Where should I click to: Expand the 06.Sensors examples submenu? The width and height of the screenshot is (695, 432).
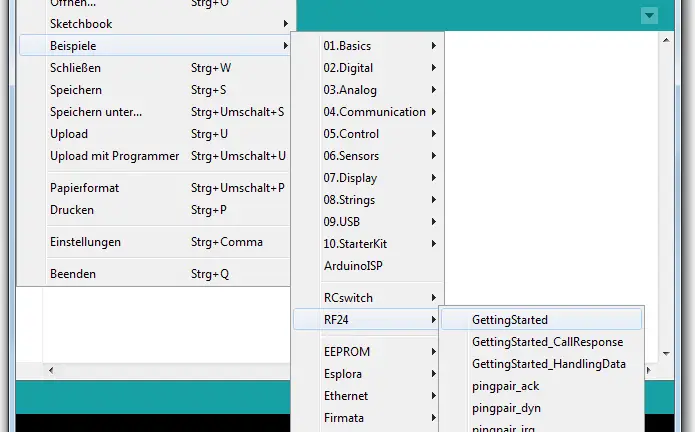(368, 156)
